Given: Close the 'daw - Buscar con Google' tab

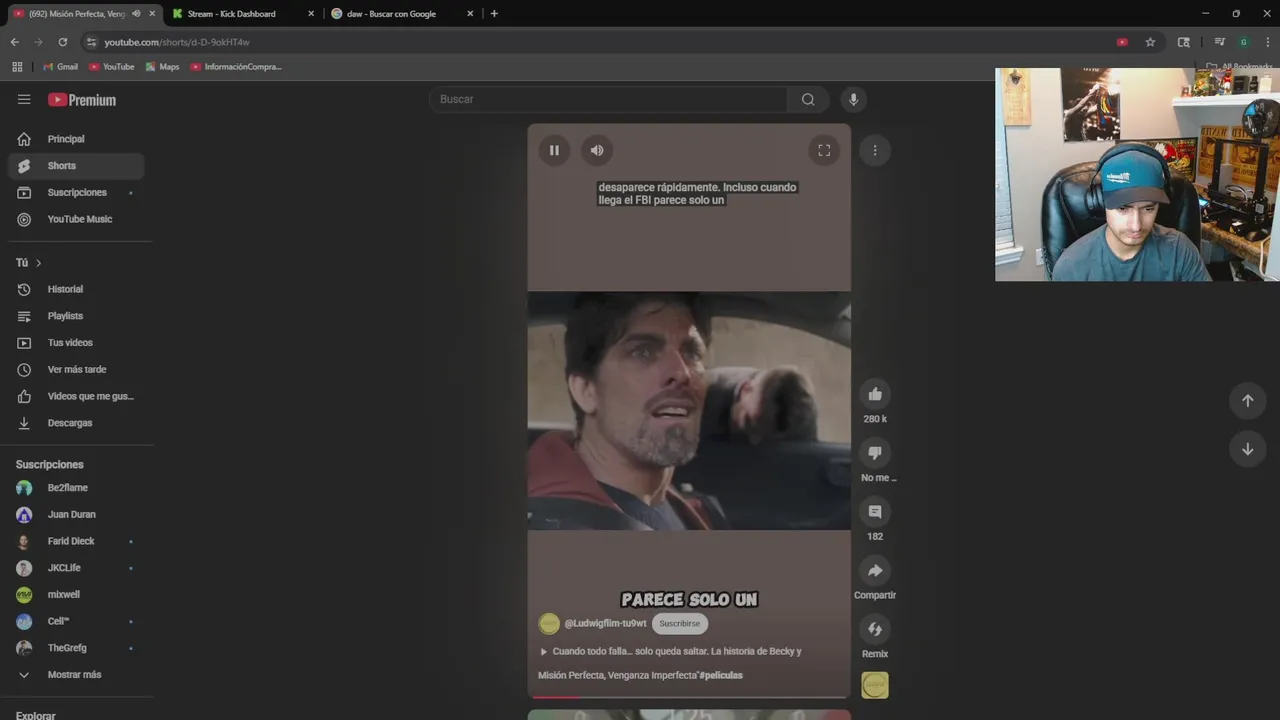Looking at the screenshot, I should (470, 14).
